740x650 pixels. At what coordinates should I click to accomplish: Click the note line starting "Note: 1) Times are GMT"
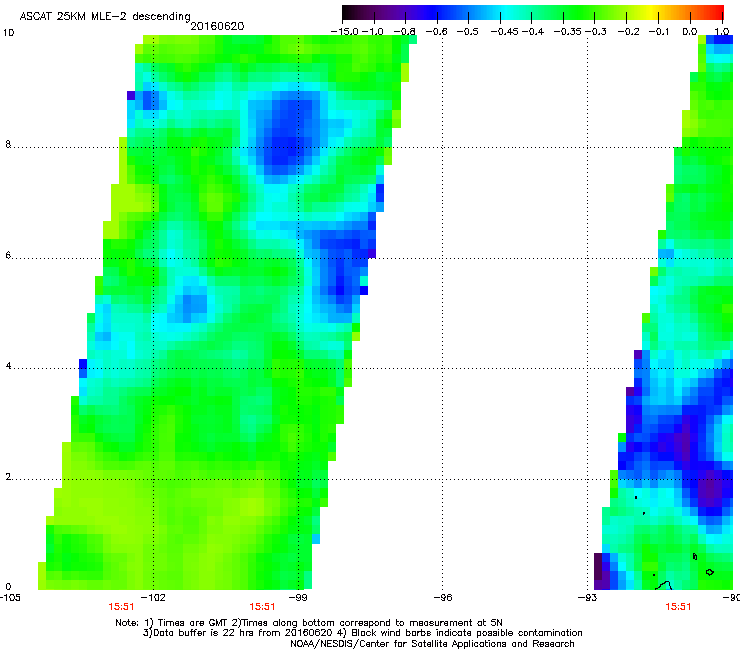309,623
